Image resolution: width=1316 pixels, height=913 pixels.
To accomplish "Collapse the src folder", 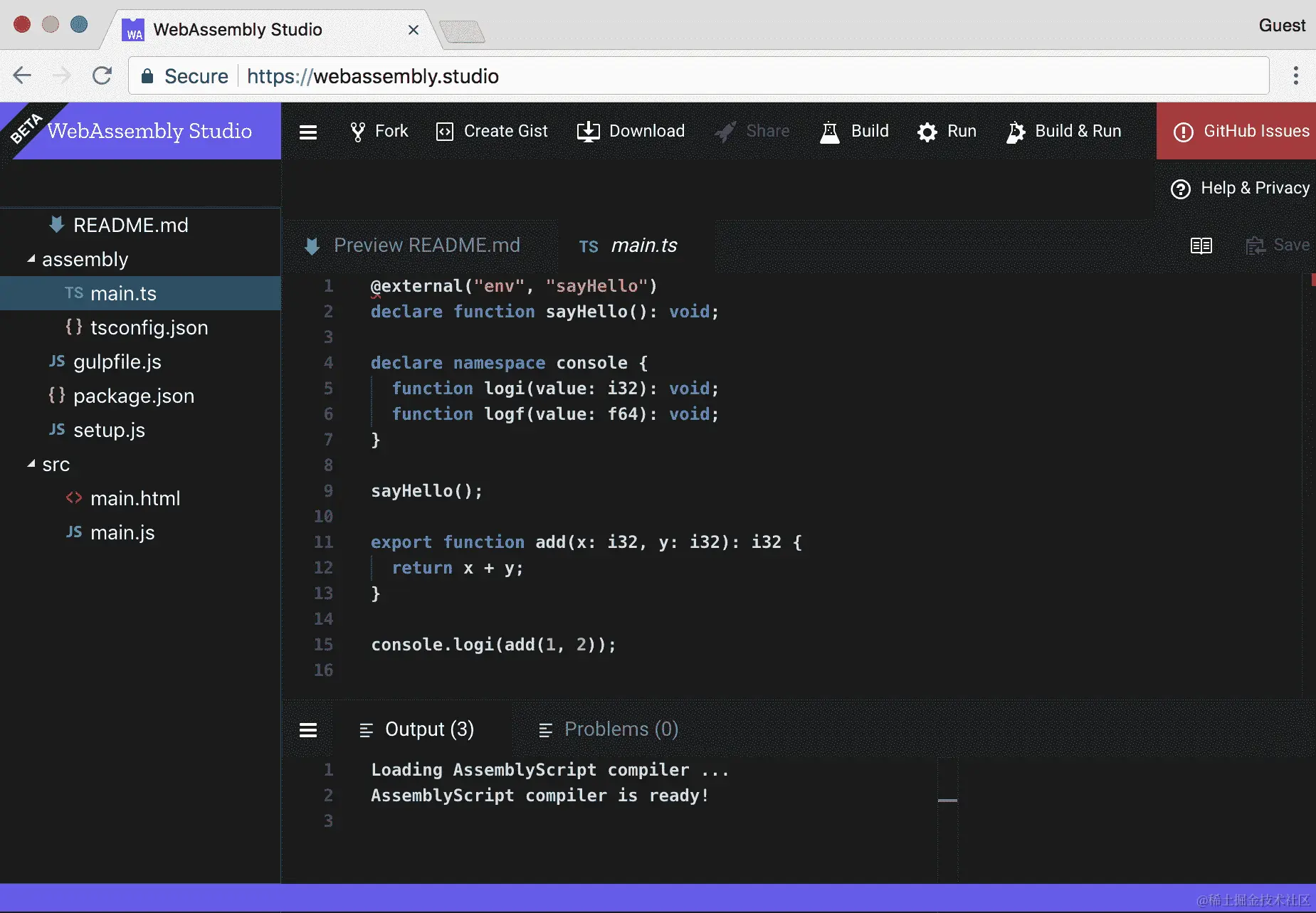I will 31,464.
